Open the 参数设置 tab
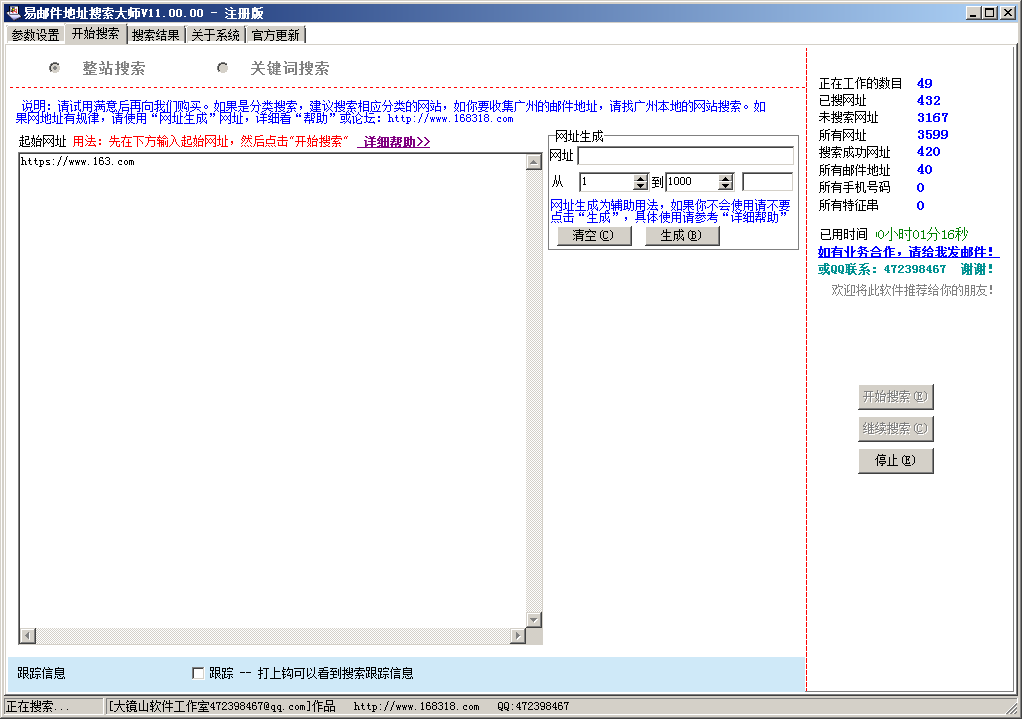This screenshot has width=1022, height=719. (35, 35)
